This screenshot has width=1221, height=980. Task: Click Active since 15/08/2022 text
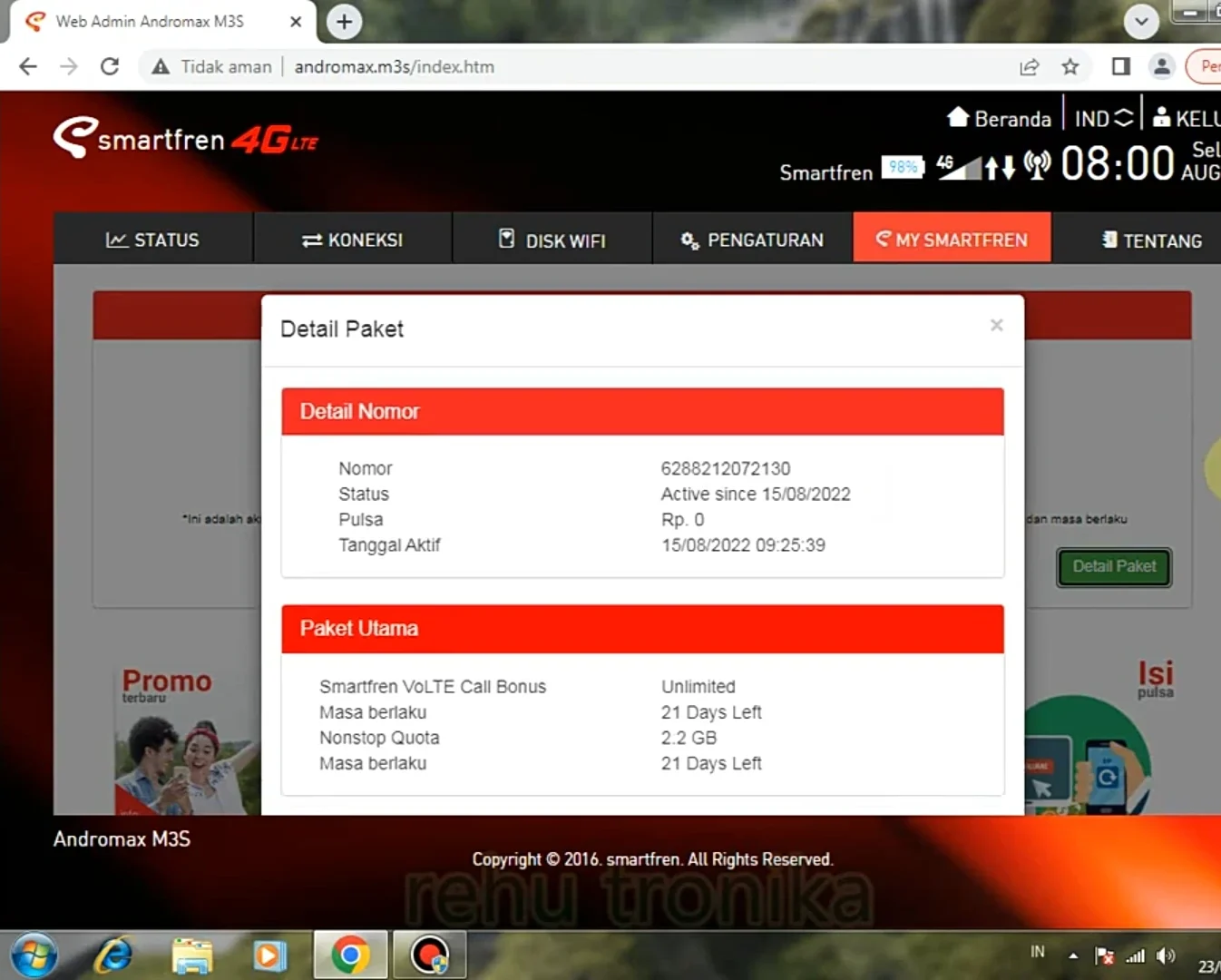tap(756, 494)
